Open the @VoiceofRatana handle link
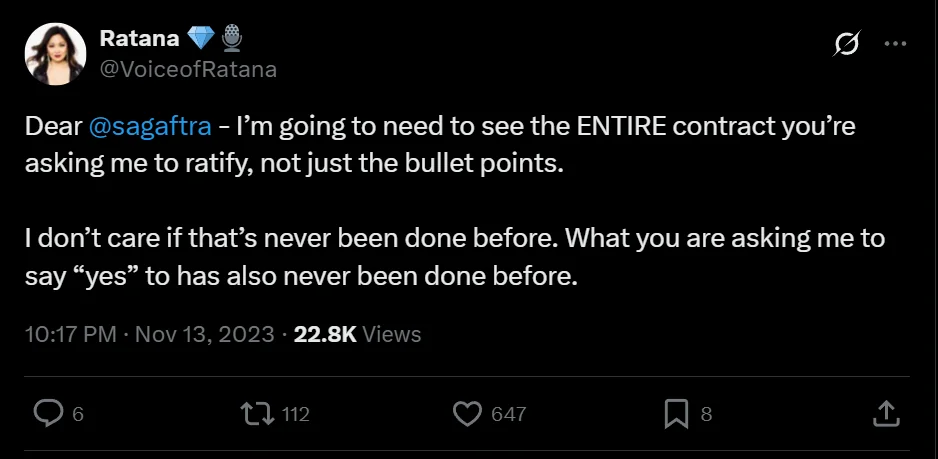 click(x=188, y=69)
